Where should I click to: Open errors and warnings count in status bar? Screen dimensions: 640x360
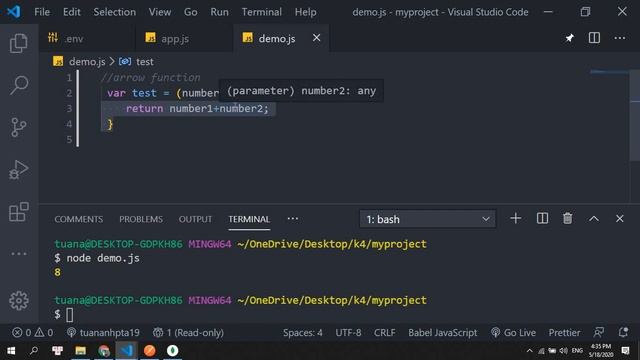32,333
